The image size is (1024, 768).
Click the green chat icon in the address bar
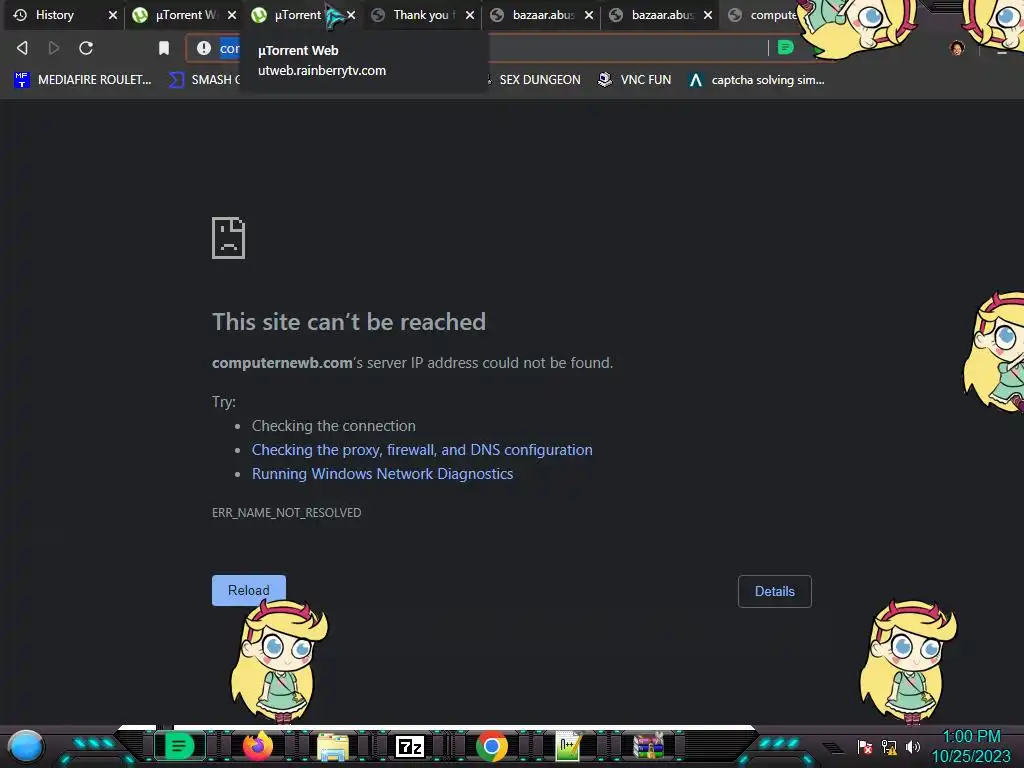[x=786, y=47]
